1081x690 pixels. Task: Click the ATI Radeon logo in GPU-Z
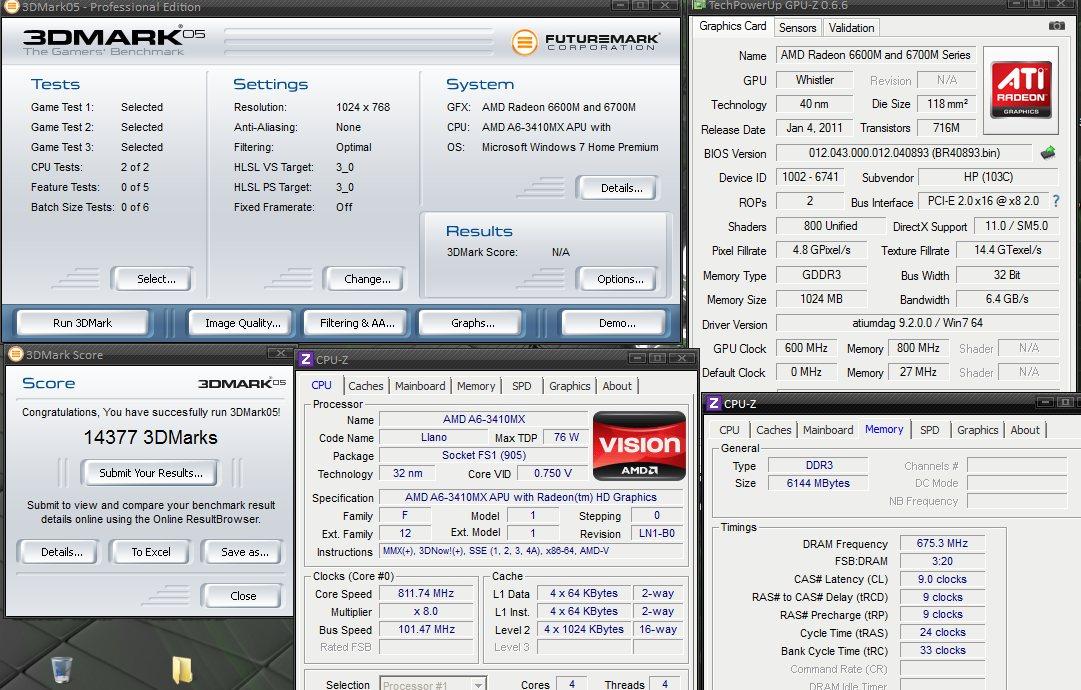[1020, 90]
